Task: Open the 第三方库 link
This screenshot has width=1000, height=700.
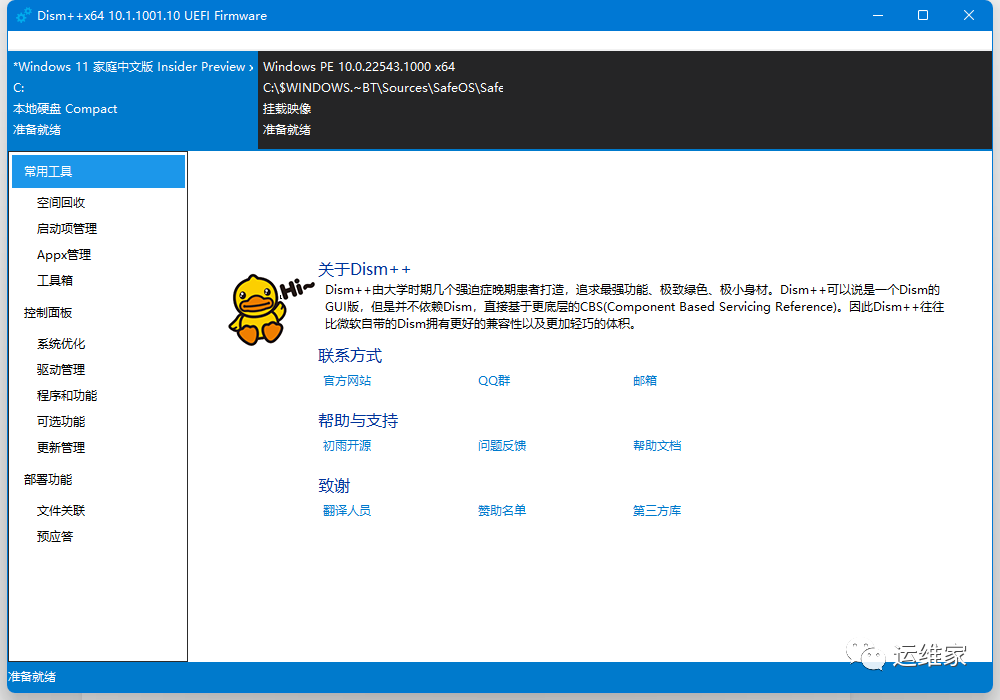Action: point(657,511)
